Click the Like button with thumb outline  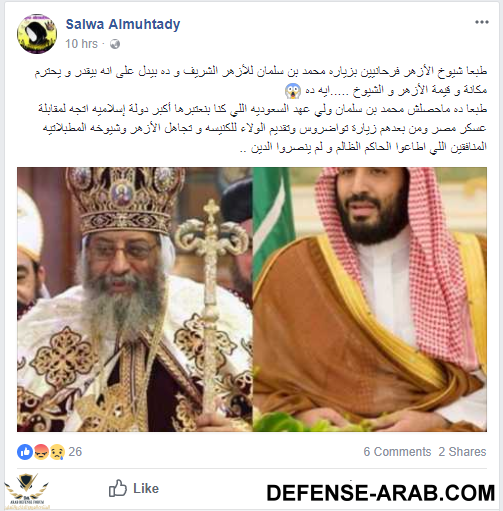pyautogui.click(x=134, y=489)
